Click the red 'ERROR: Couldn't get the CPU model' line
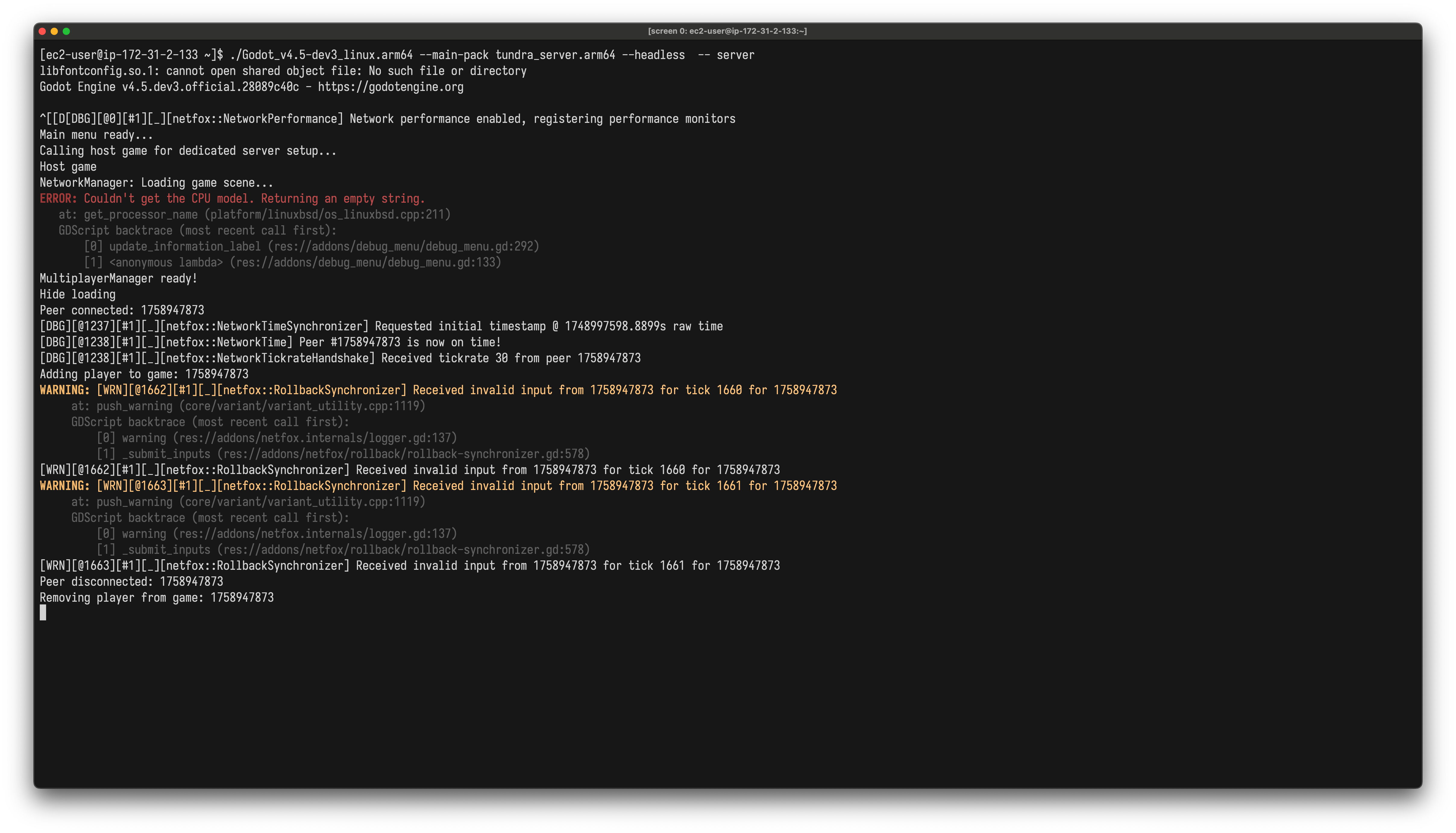 (232, 198)
